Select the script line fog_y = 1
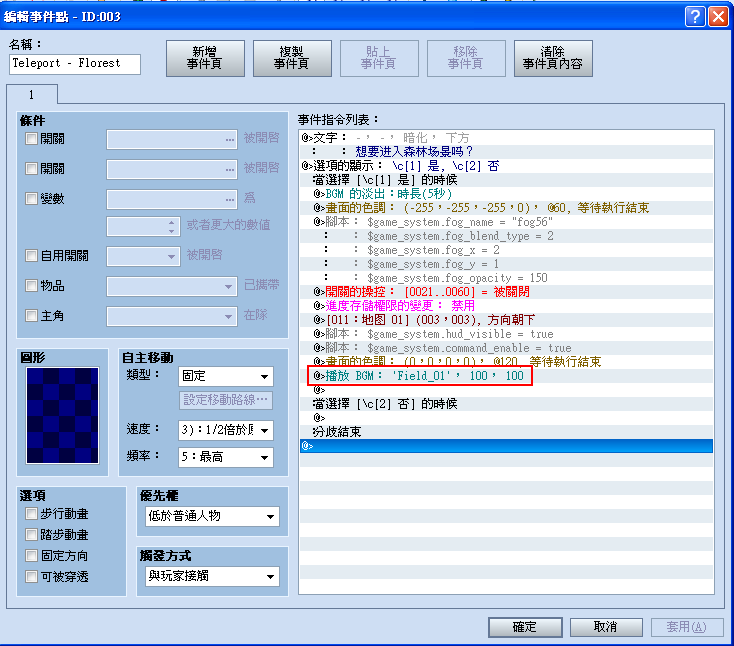 point(506,264)
